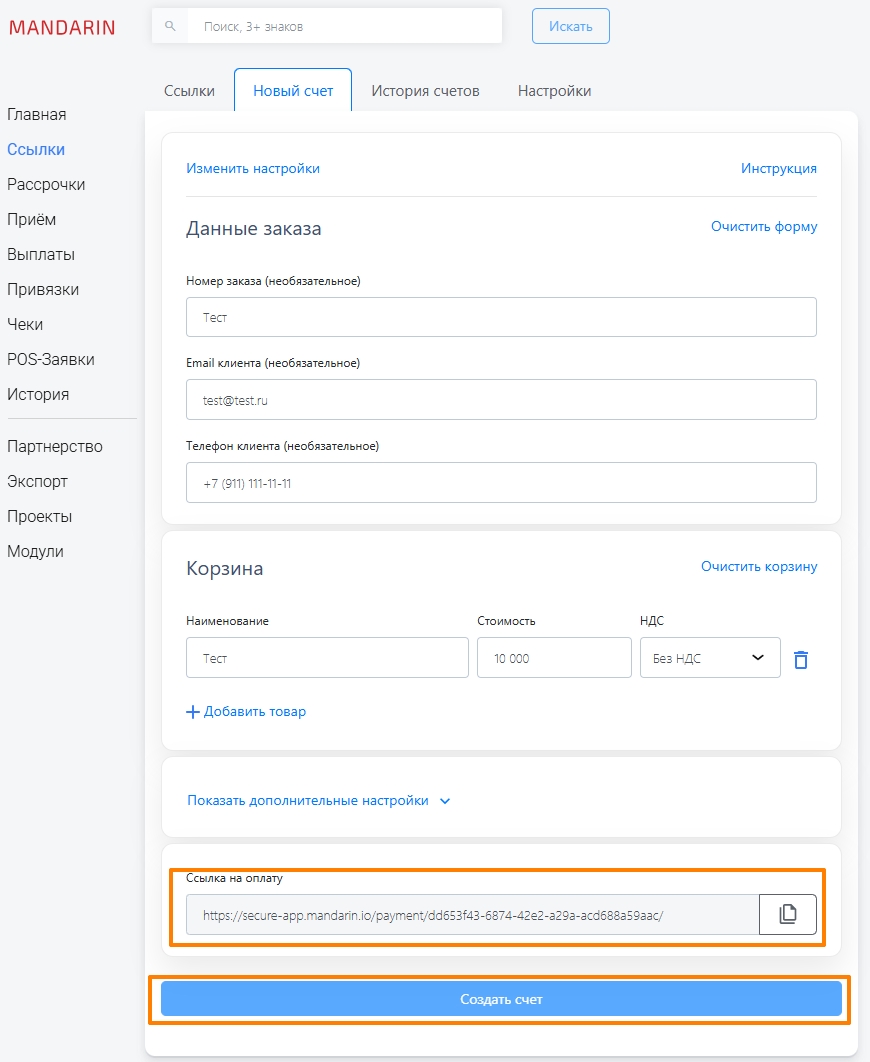Screen dimensions: 870x1062
Task: Click Изменить настройки link
Action: pos(253,168)
